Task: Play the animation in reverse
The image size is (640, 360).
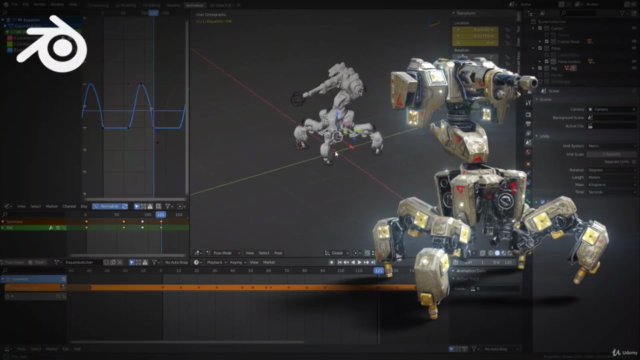Action: (x=353, y=262)
